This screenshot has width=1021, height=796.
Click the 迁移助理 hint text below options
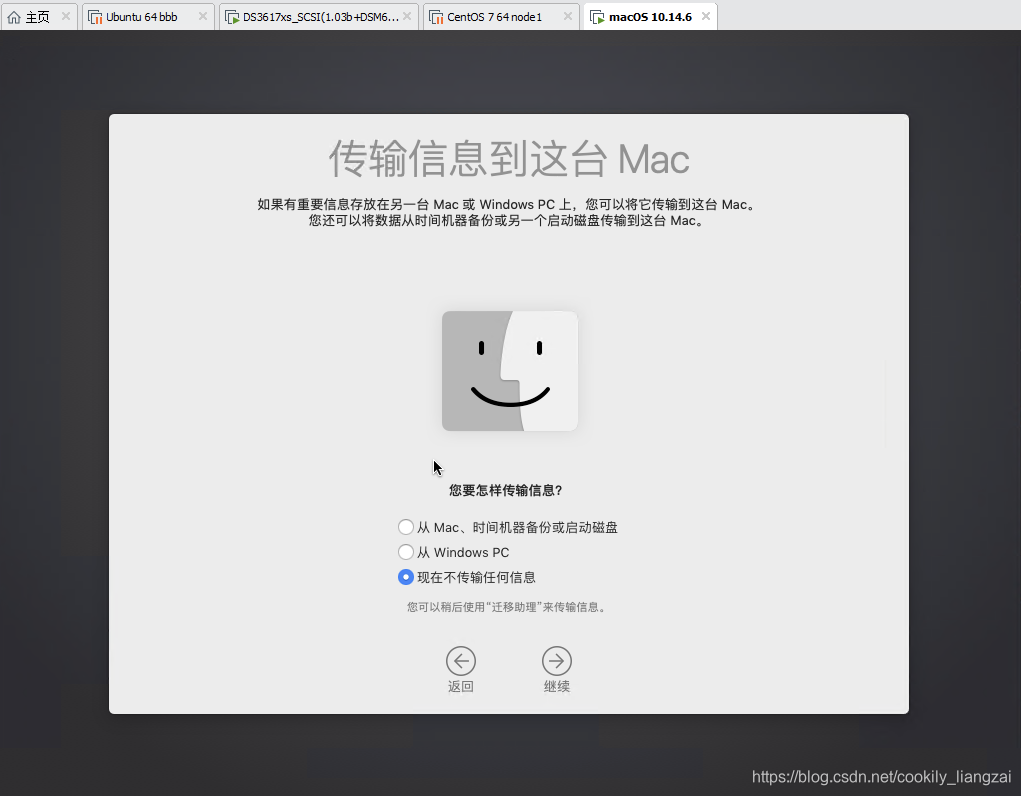point(507,607)
